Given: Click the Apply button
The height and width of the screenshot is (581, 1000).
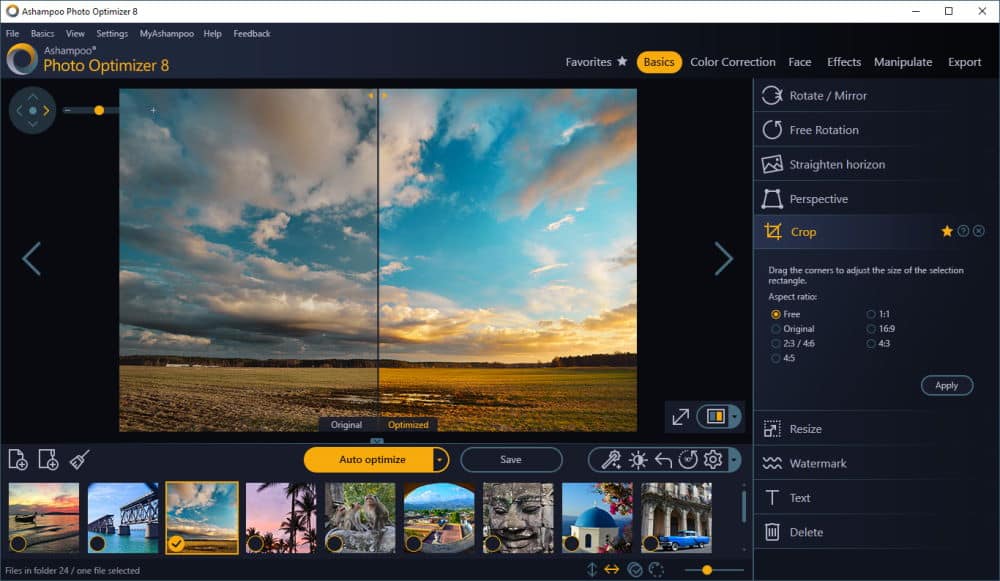Looking at the screenshot, I should click(946, 385).
